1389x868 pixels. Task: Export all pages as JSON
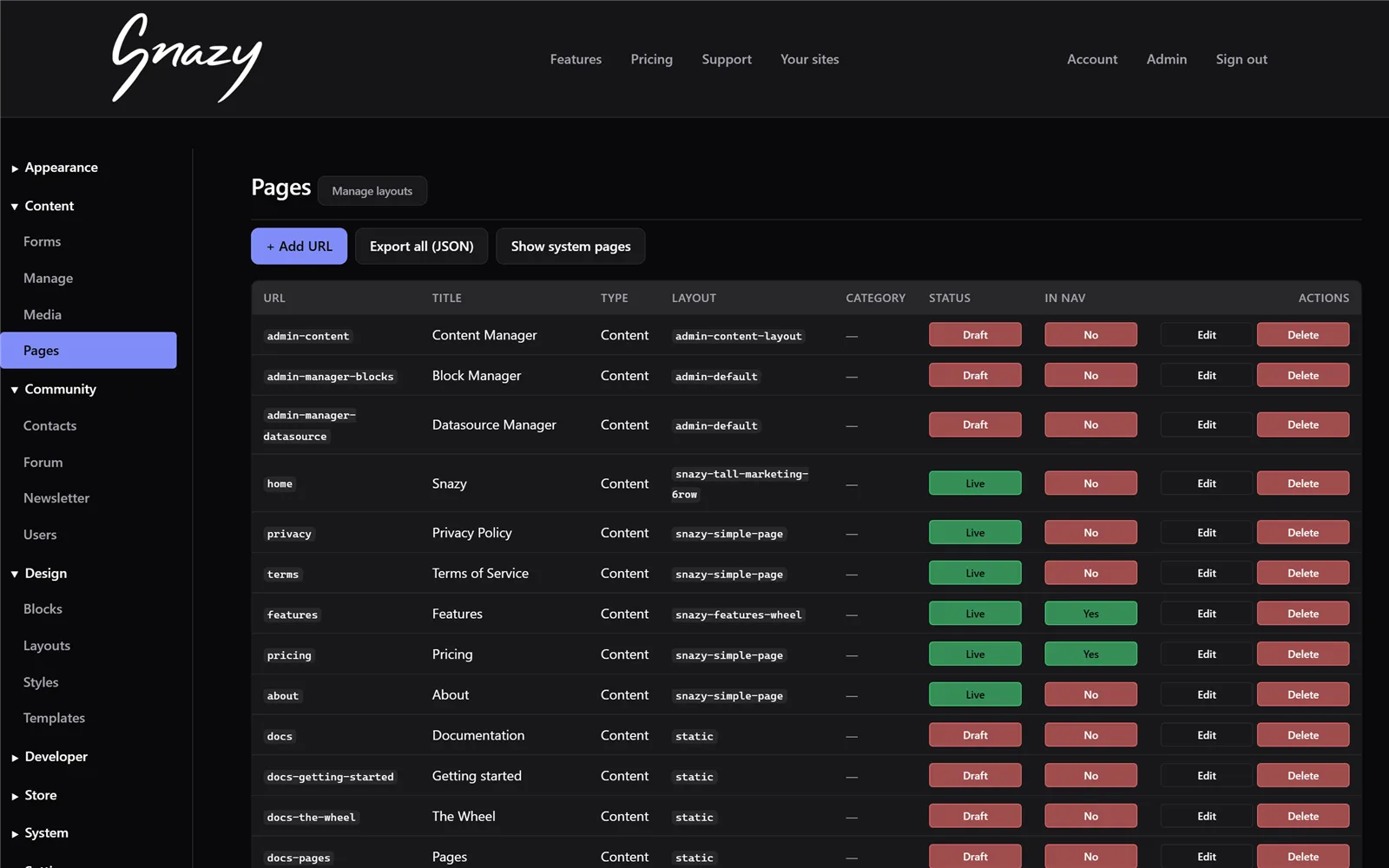click(422, 247)
